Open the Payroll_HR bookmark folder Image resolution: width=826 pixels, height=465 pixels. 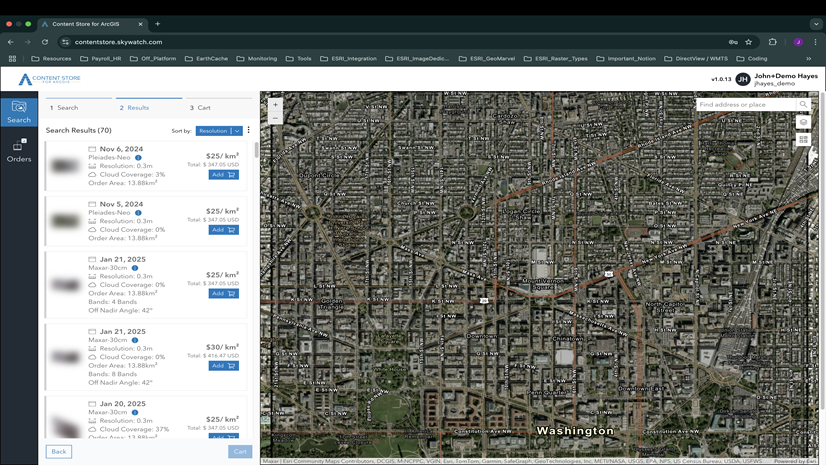pyautogui.click(x=101, y=58)
